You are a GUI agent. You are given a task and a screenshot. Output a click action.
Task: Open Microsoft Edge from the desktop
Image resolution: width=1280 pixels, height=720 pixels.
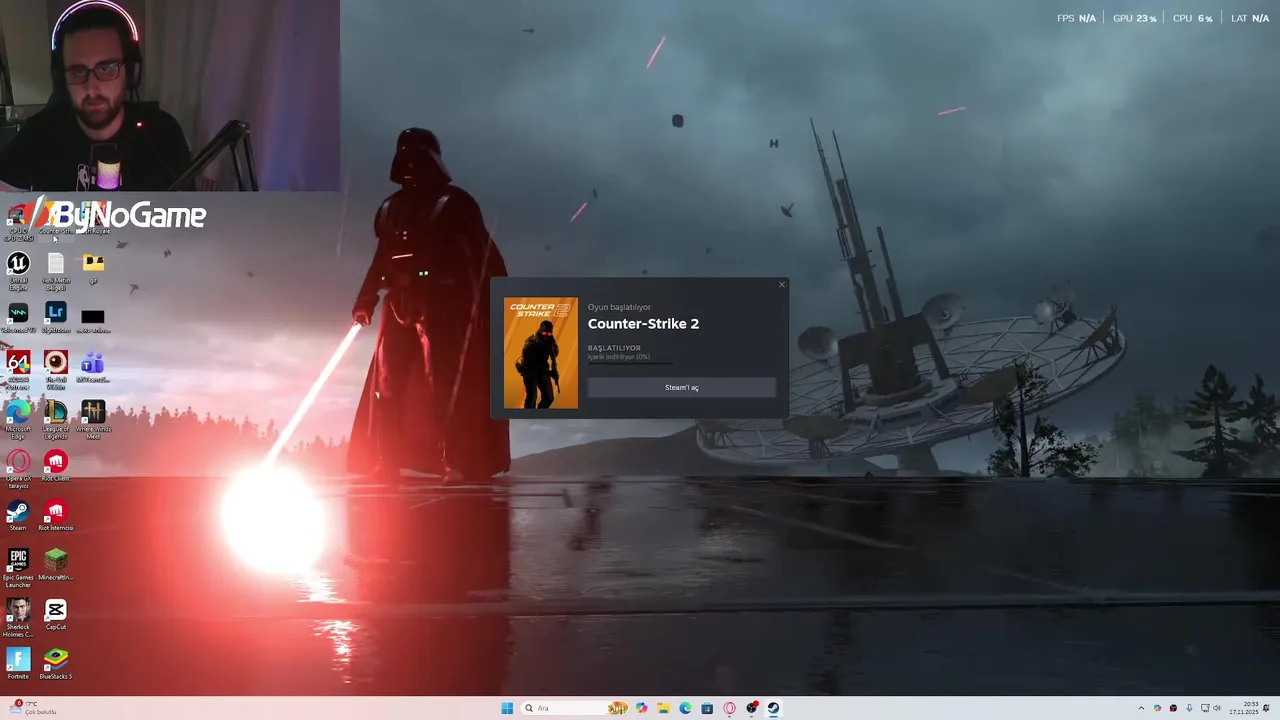(18, 418)
